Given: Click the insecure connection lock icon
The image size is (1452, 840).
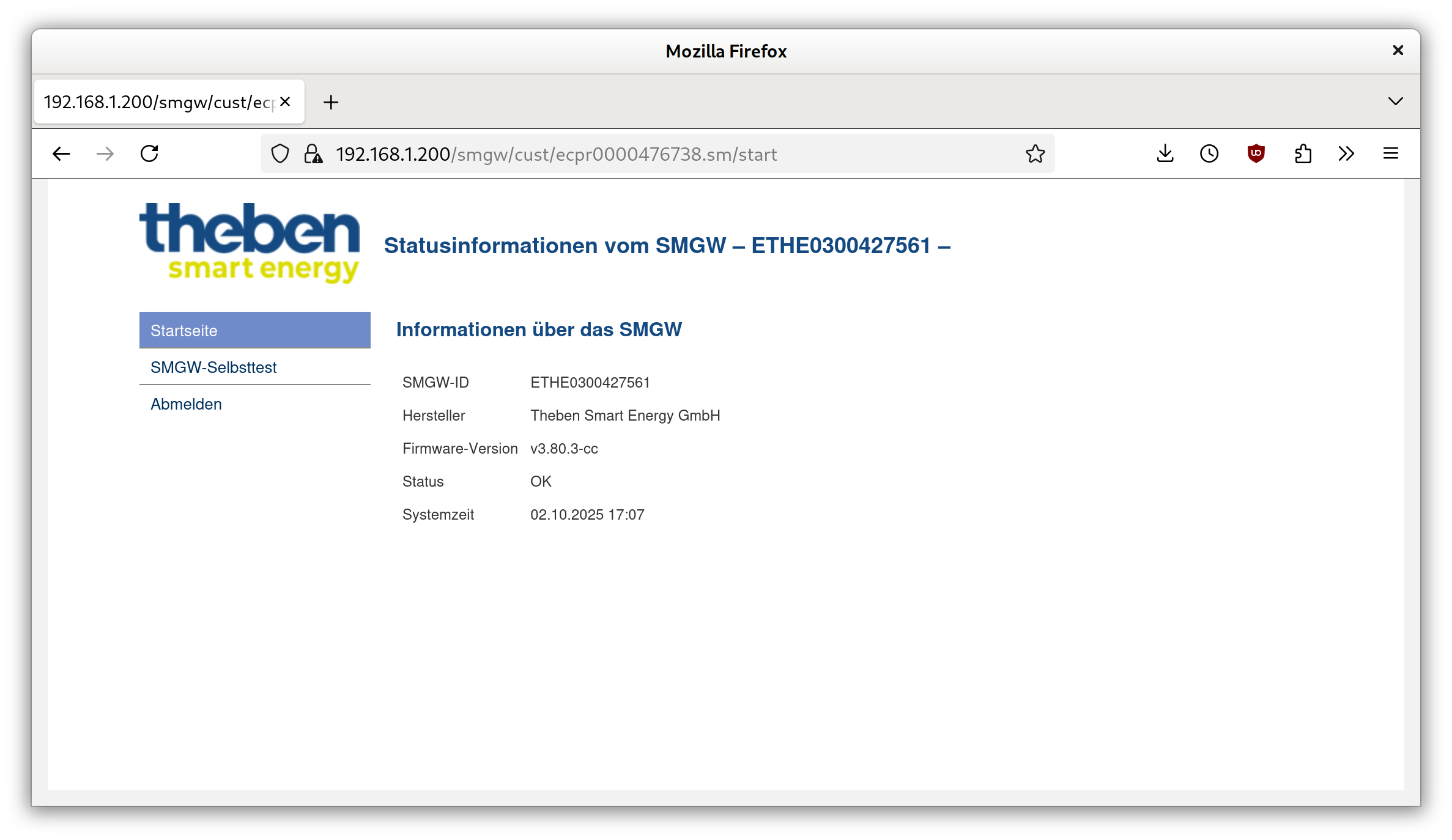Looking at the screenshot, I should [x=313, y=154].
